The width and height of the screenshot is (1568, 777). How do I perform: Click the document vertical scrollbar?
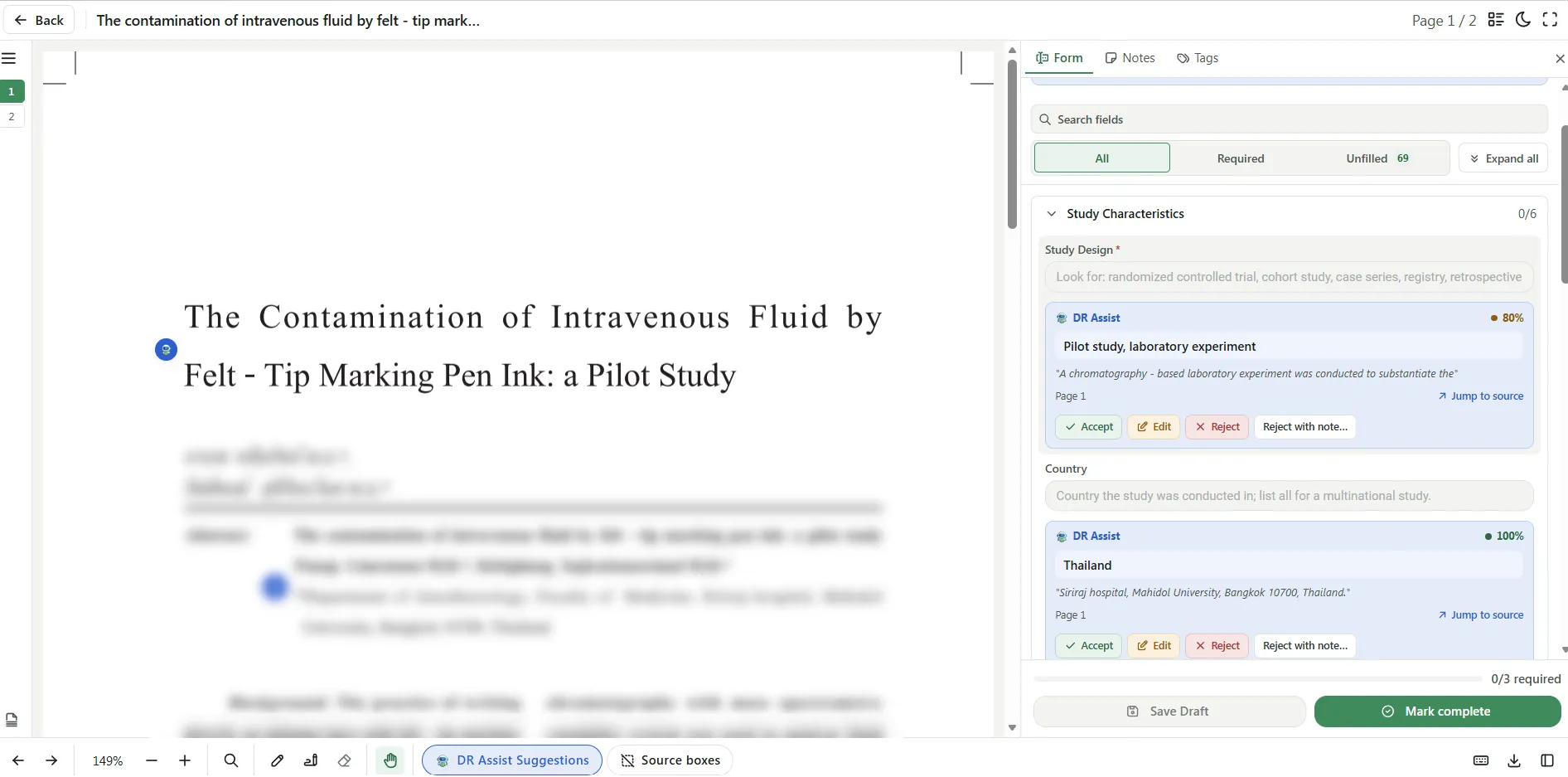pos(1012,144)
